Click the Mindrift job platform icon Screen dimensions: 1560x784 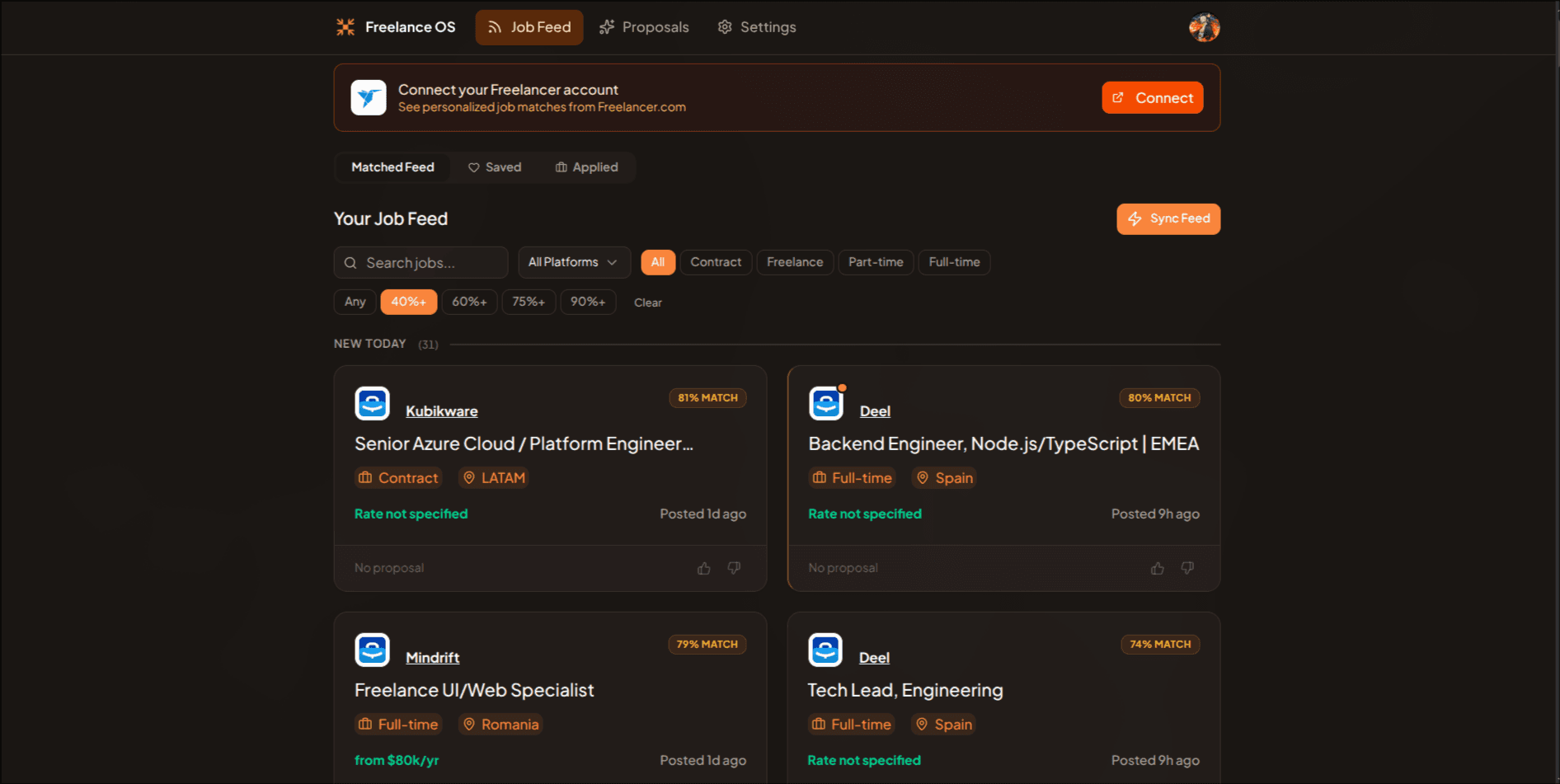click(x=372, y=650)
